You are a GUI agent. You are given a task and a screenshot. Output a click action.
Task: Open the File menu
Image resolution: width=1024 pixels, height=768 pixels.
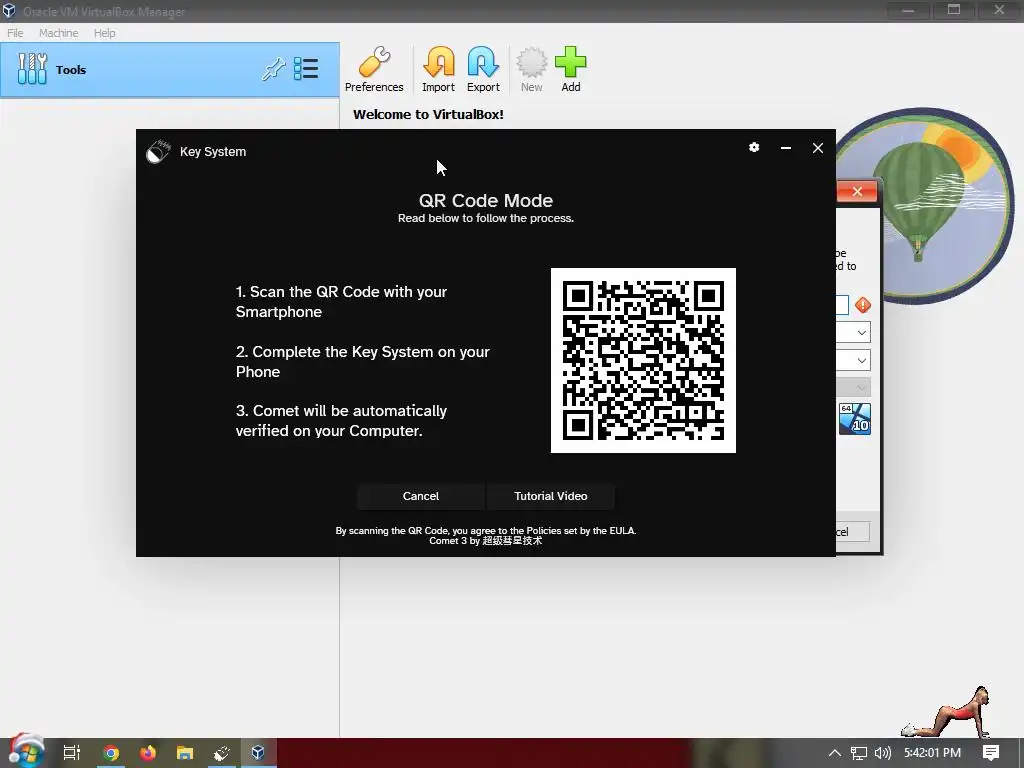click(15, 33)
